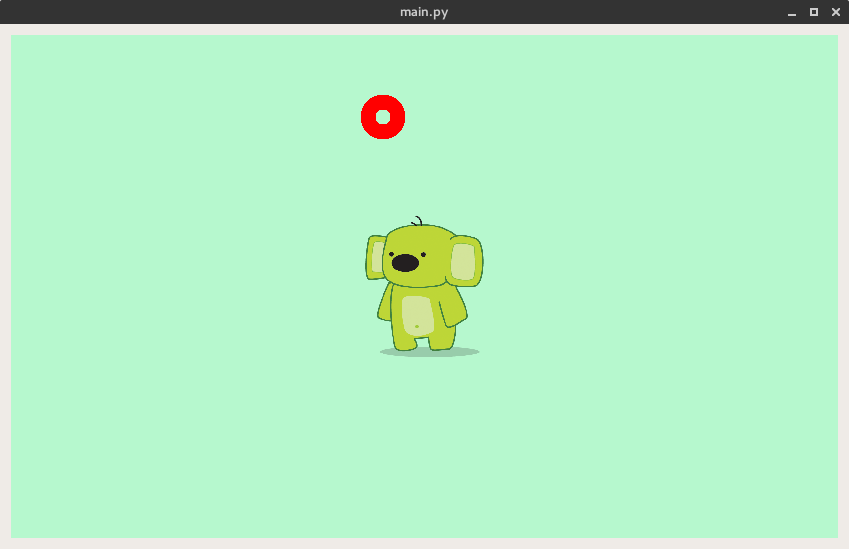The image size is (849, 549).
Task: Click the koala's small ear on the left
Action: (x=375, y=258)
